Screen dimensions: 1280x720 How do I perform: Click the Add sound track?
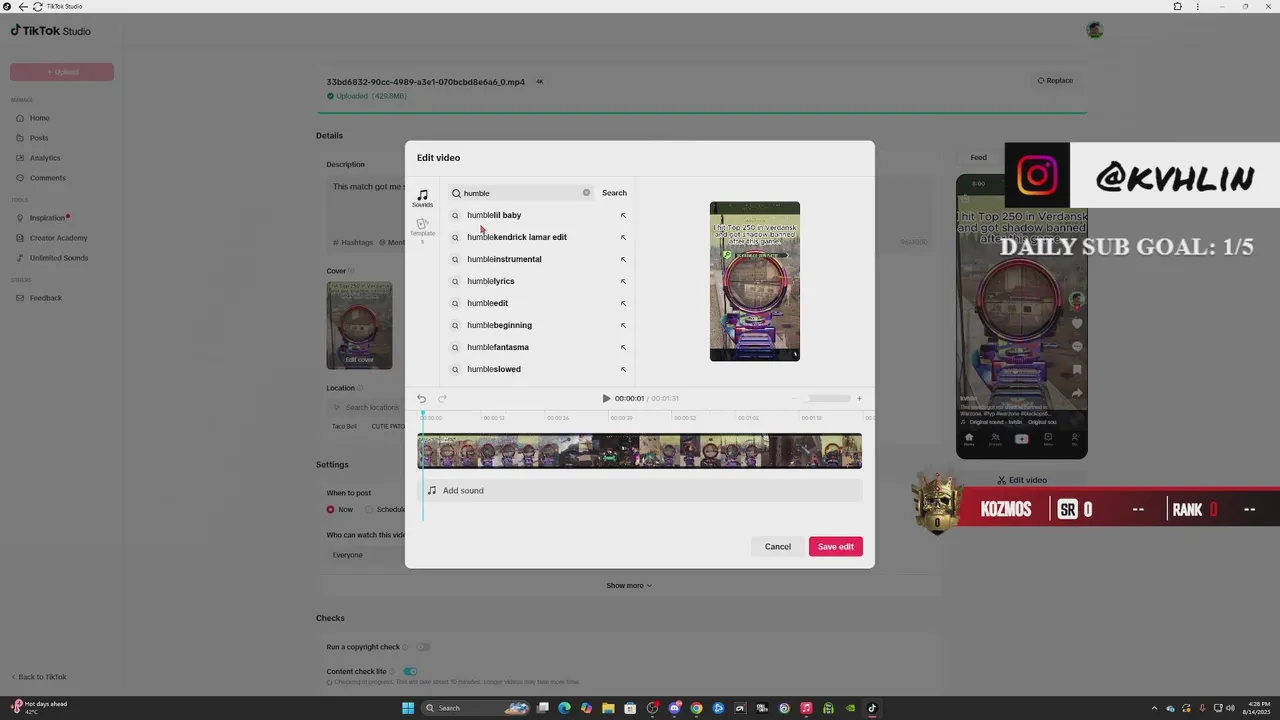(640, 491)
